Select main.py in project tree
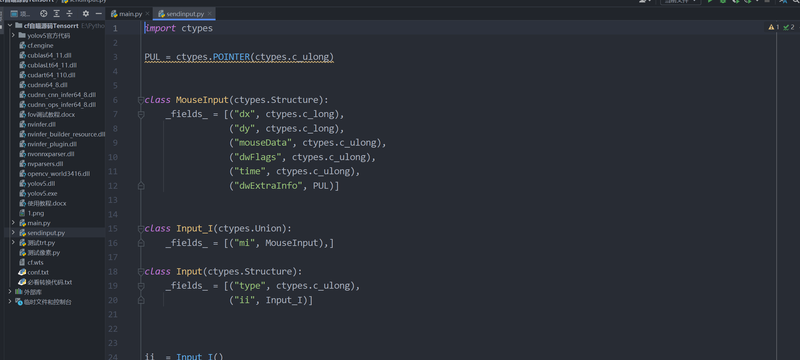Viewport: 800px width, 360px height. pyautogui.click(x=35, y=223)
